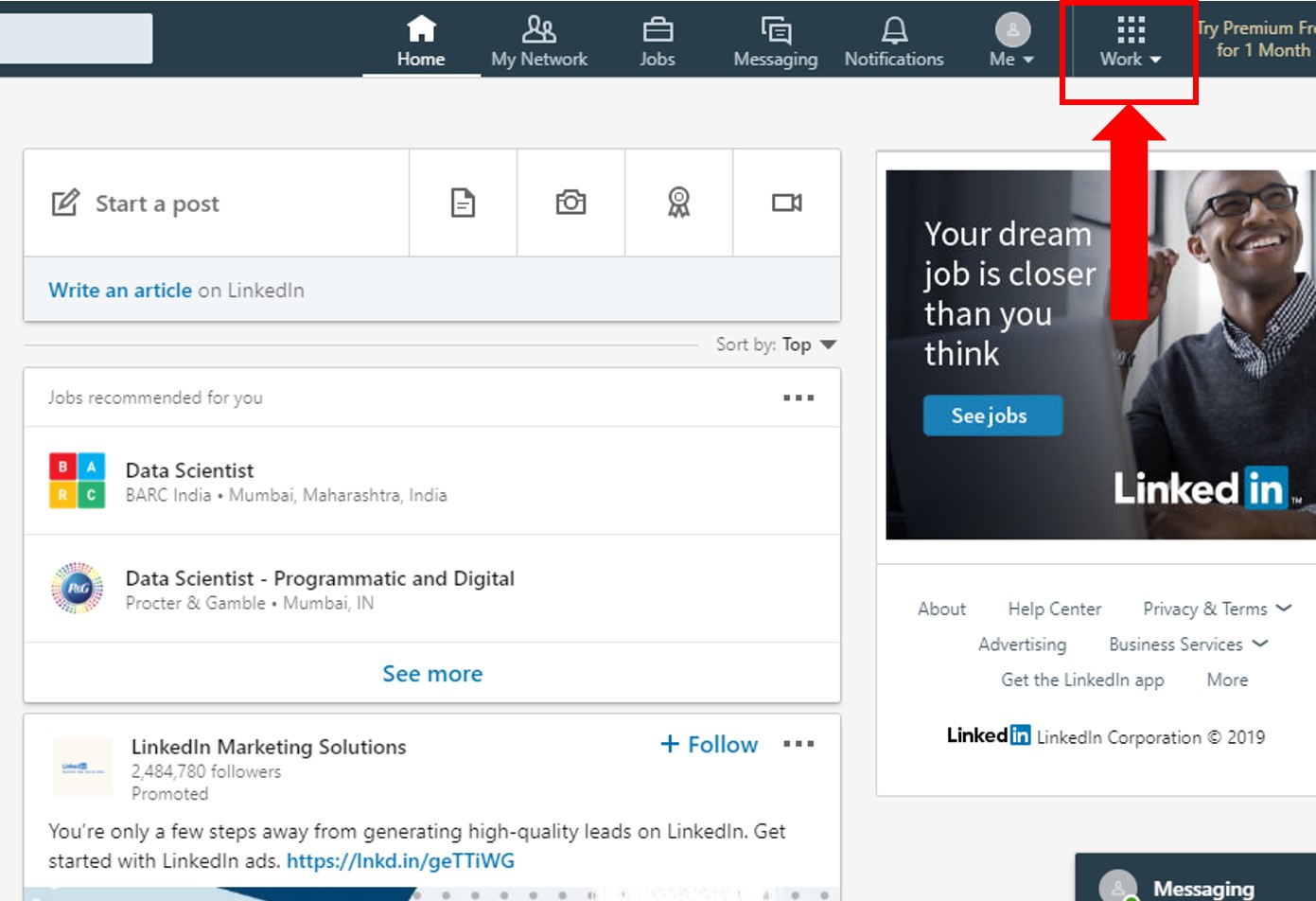
Task: Click the Procter & Gamble logo
Action: 77,589
